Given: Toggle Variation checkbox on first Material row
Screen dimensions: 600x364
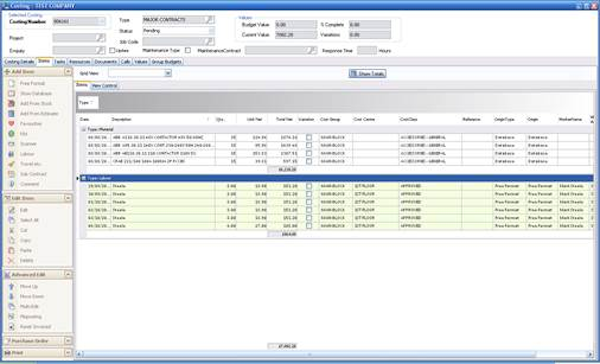Looking at the screenshot, I should pos(309,137).
